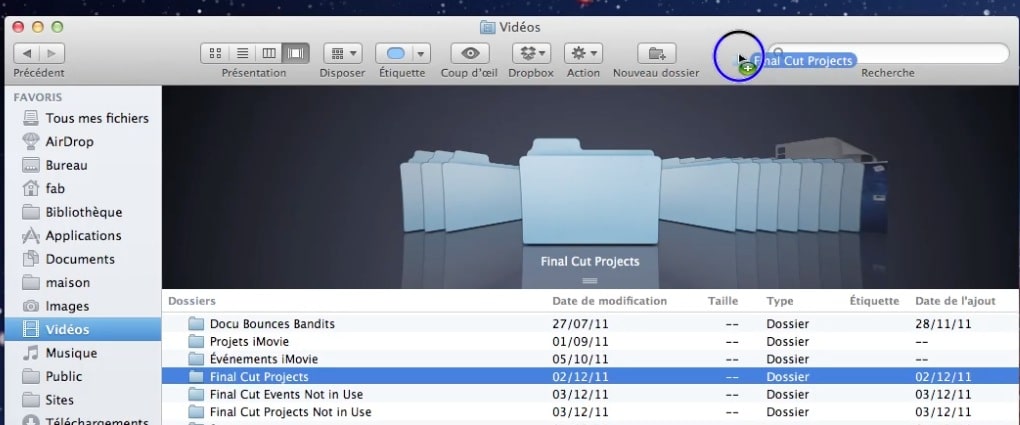
Task: Open Public in the sidebar
Action: pos(83,376)
